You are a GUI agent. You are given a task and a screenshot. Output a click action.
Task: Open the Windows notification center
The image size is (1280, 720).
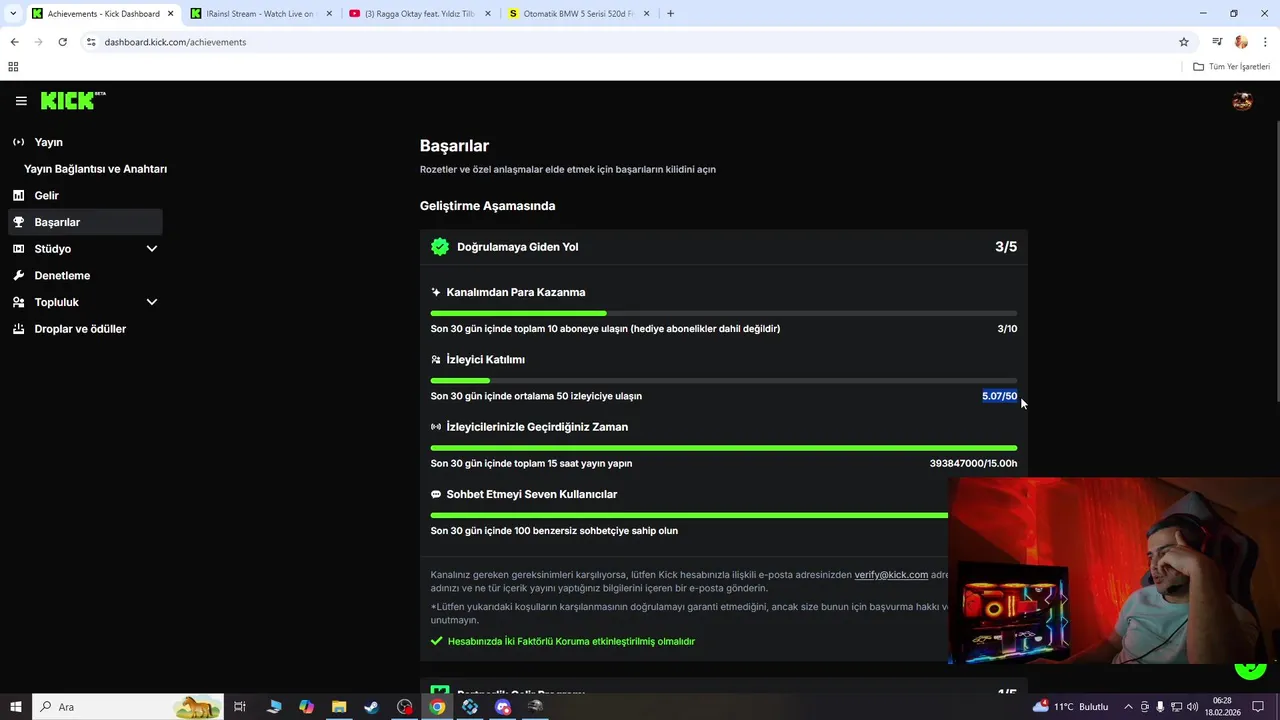[1258, 707]
